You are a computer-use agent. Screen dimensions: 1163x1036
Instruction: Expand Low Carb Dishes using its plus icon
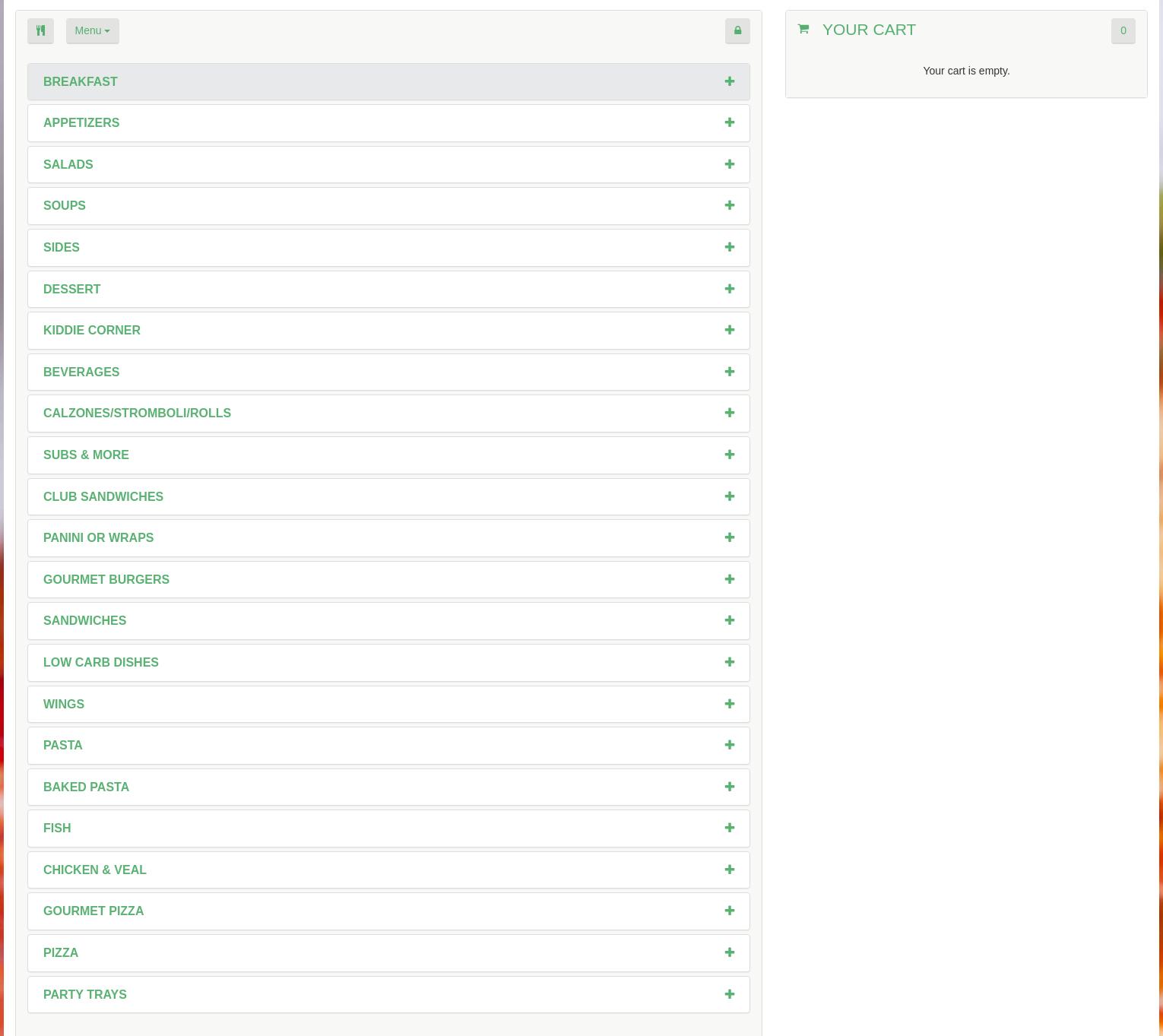pos(730,662)
